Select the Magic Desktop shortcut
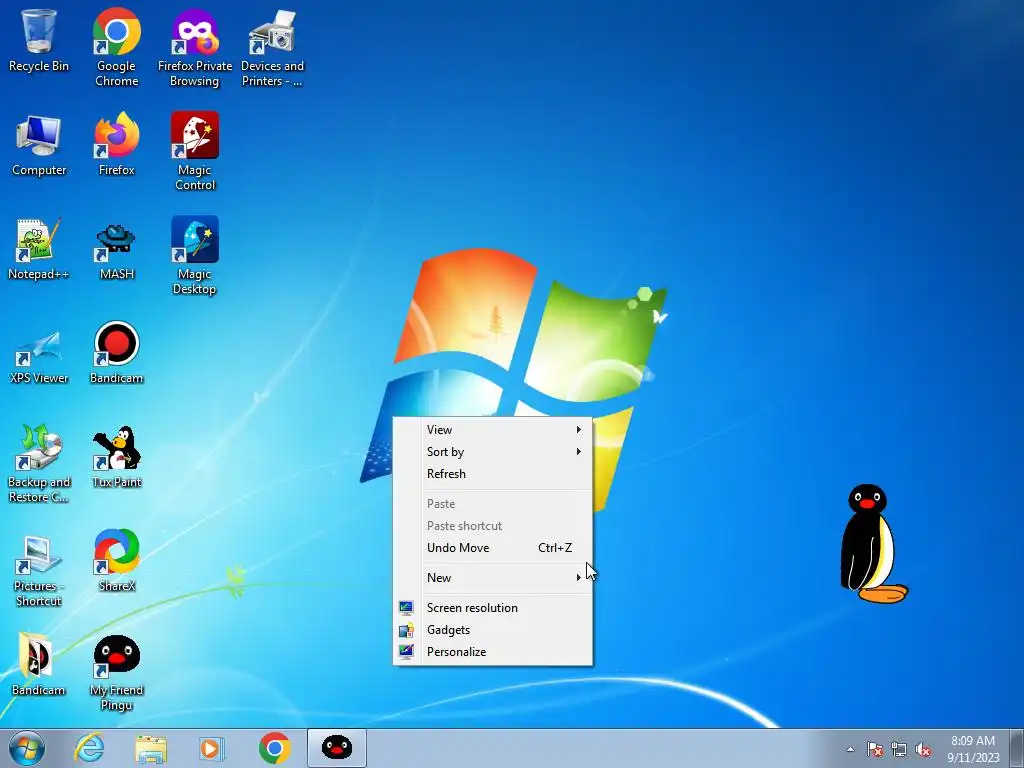 coord(195,256)
